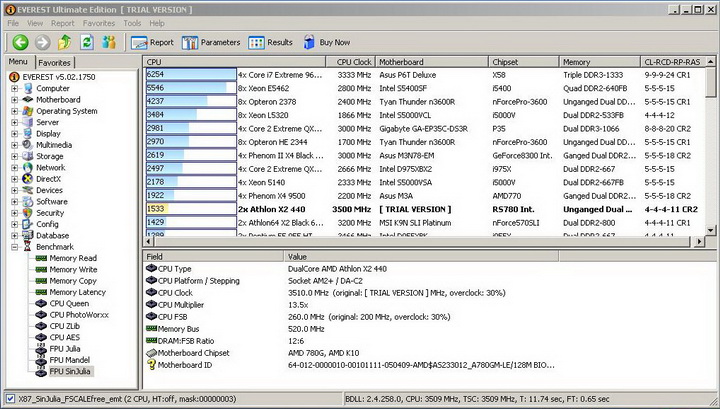Open the Help menu
Screen dimensions: 720x409
point(157,23)
